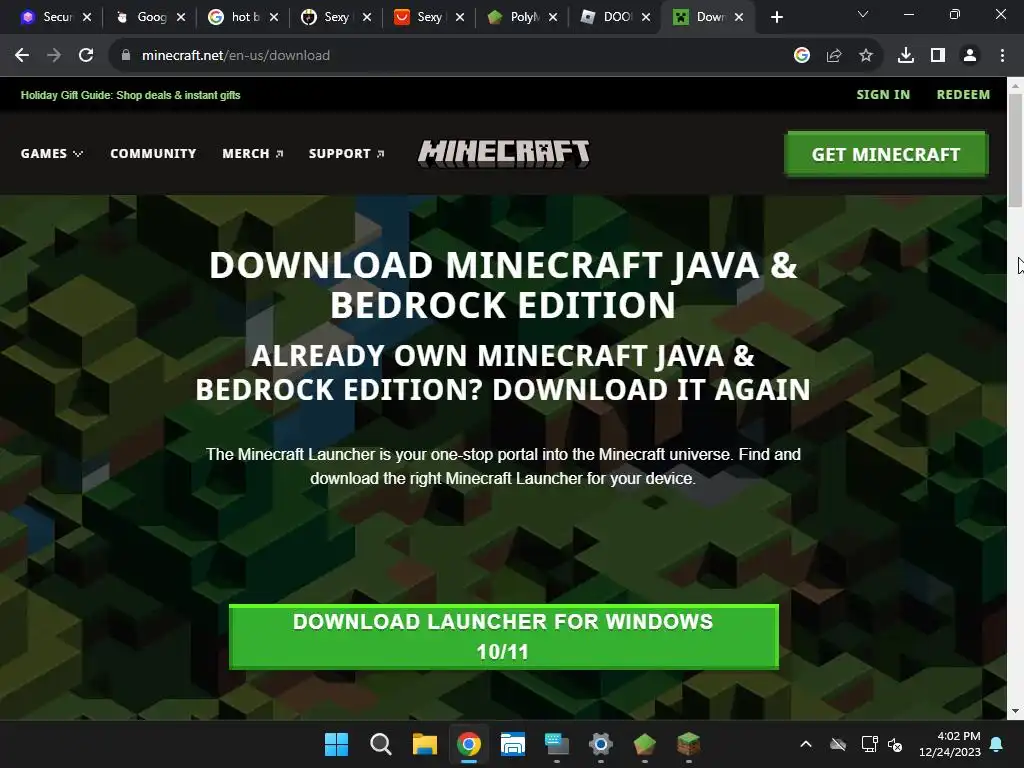Click REDEEM link
Viewport: 1024px width, 768px height.
[963, 95]
